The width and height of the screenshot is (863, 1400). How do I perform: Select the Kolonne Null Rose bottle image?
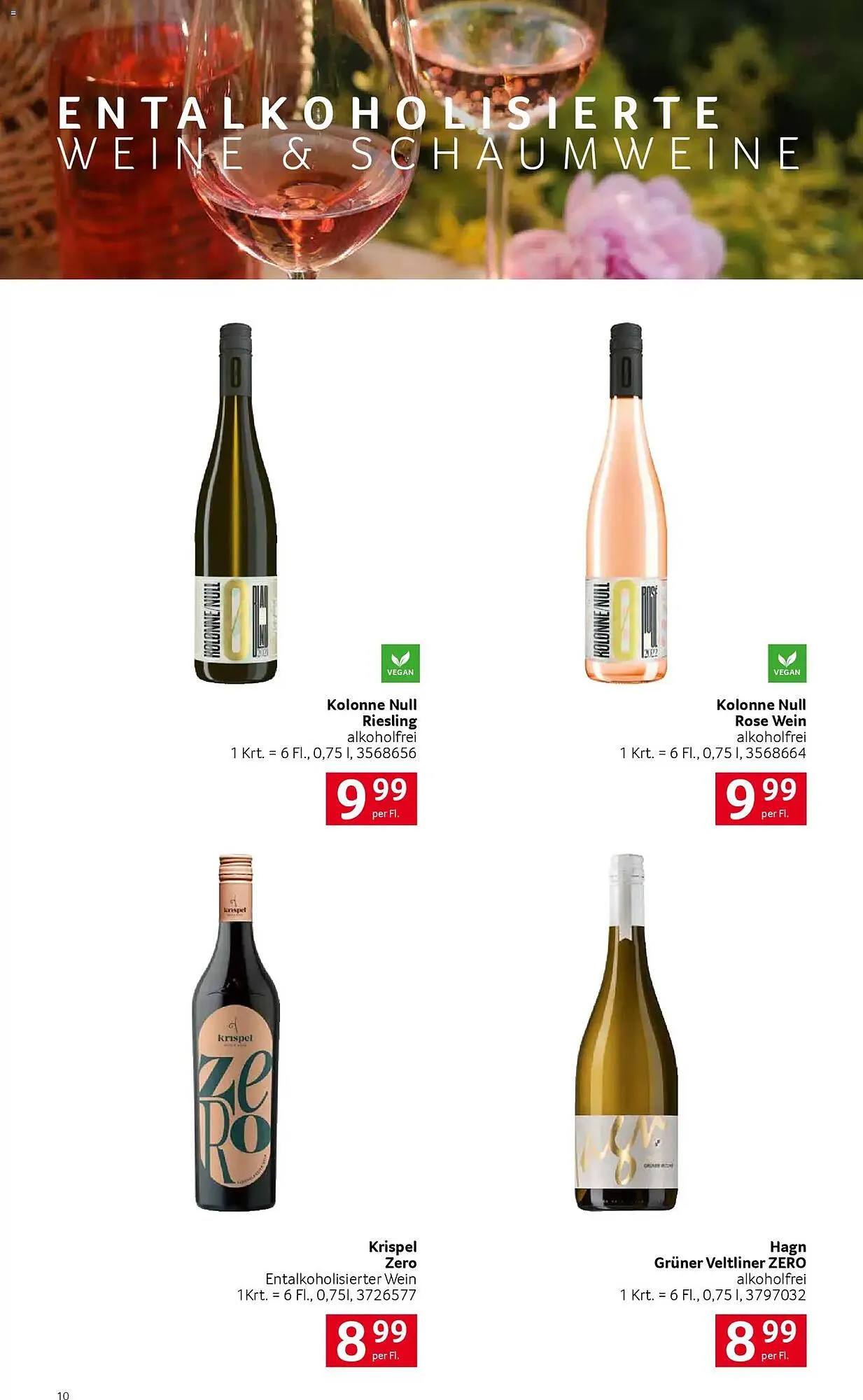coord(626,503)
